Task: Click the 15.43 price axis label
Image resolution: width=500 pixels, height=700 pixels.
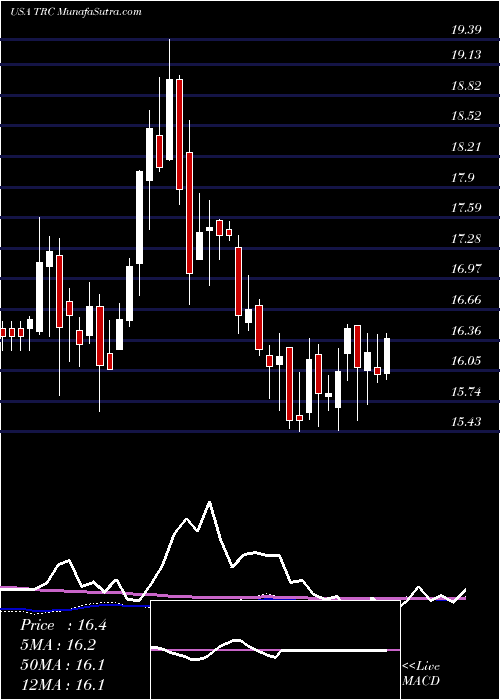Action: (466, 421)
